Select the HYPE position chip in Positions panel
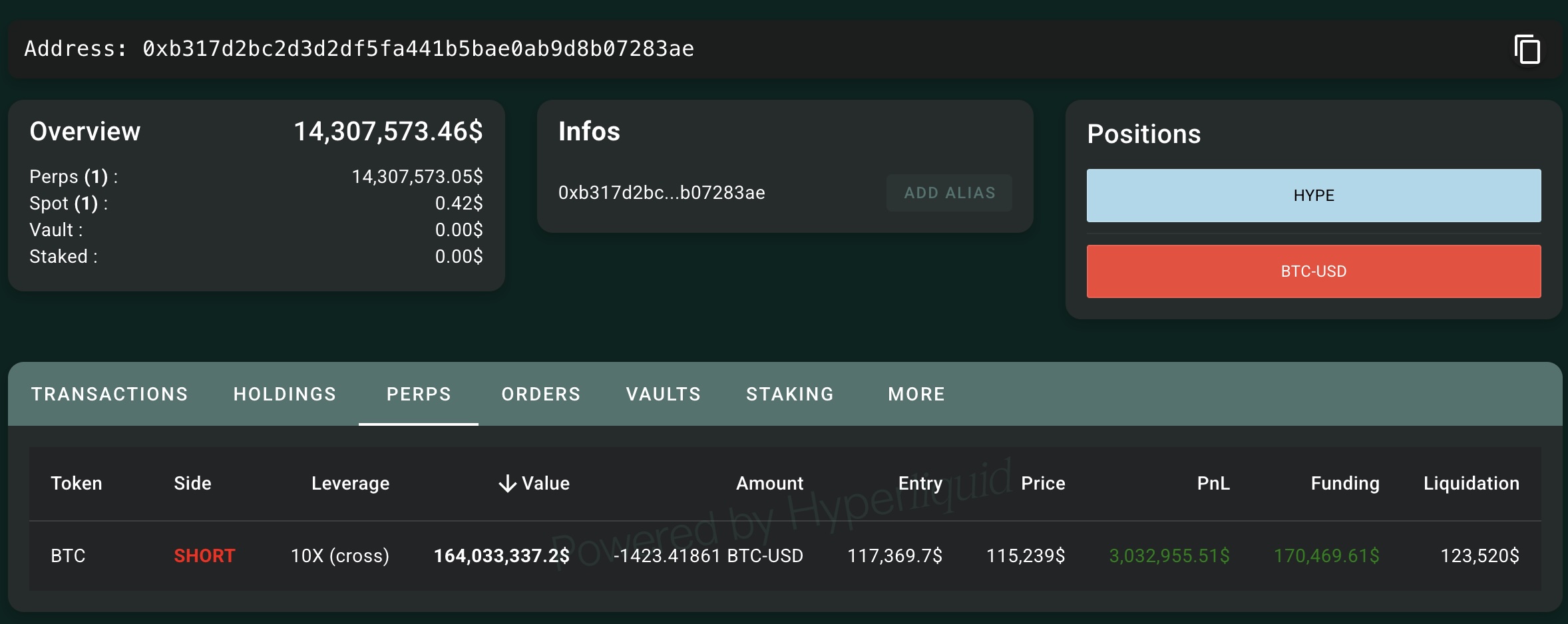The width and height of the screenshot is (1568, 624). point(1313,195)
